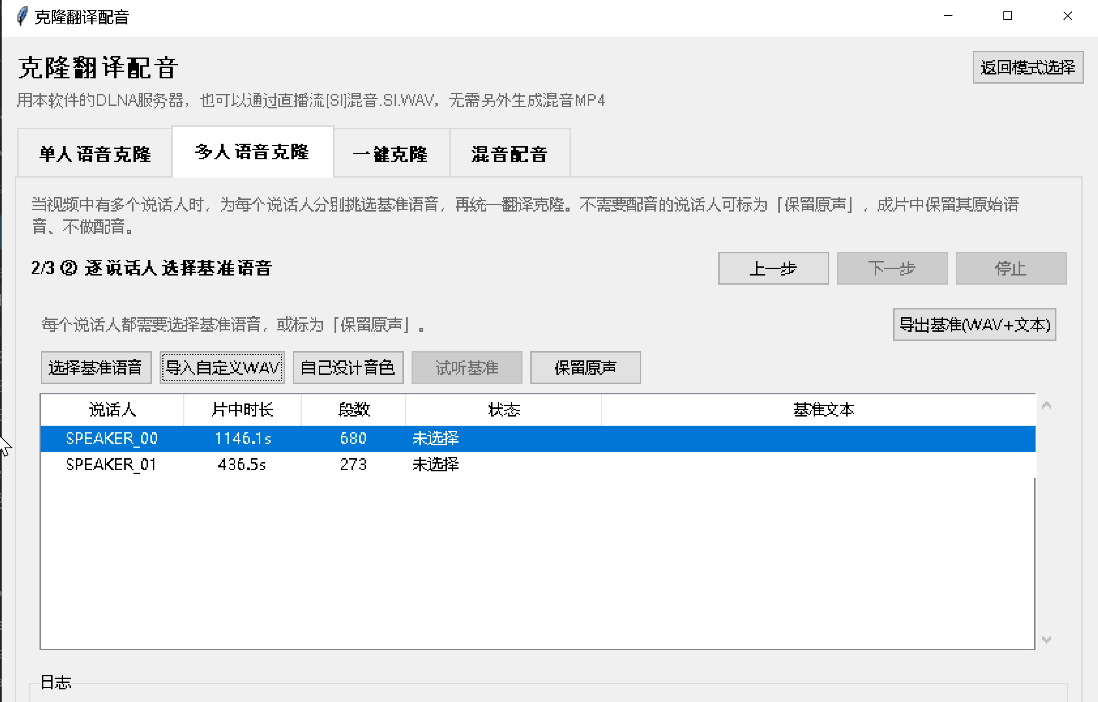Click the list scrollbar down arrow
Viewport: 1098px width, 702px height.
click(x=1046, y=640)
